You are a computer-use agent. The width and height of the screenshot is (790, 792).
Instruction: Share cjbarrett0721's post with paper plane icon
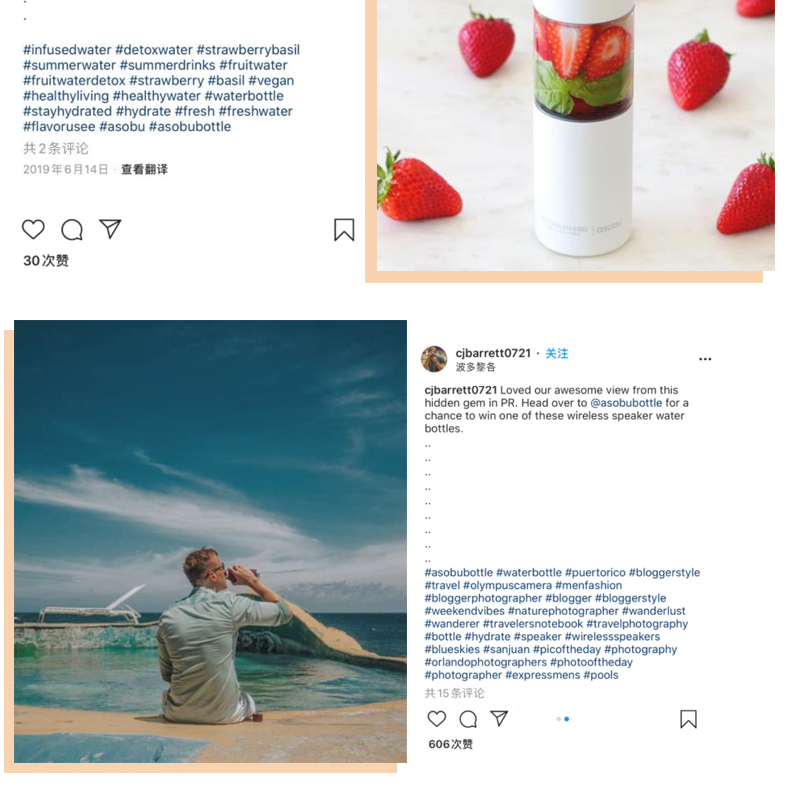pos(499,718)
